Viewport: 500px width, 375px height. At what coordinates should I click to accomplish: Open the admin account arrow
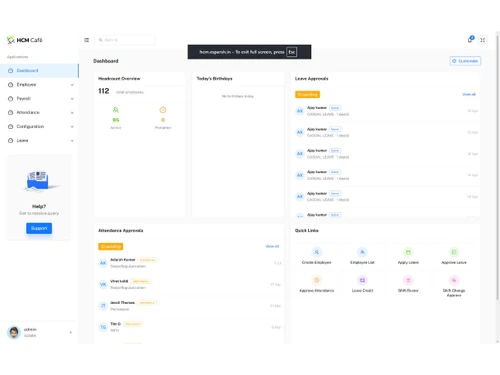[70, 332]
